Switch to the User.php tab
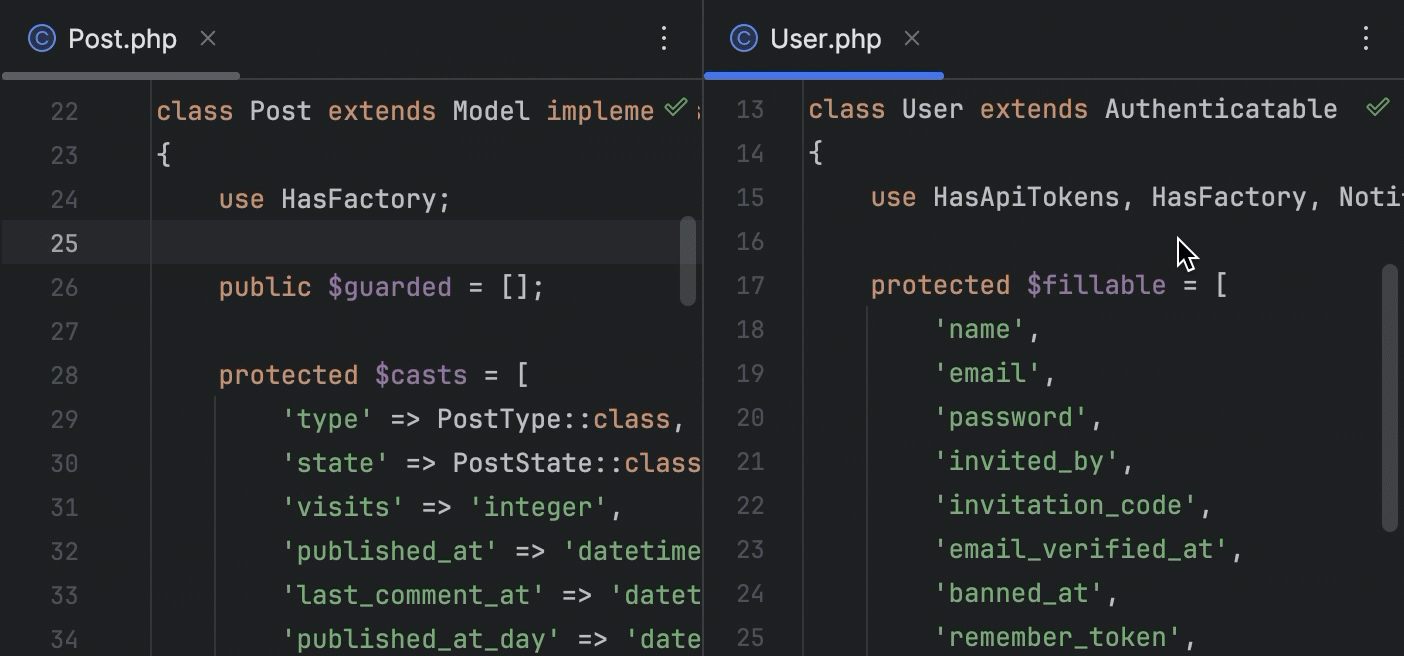Viewport: 1404px width, 656px height. tap(824, 39)
